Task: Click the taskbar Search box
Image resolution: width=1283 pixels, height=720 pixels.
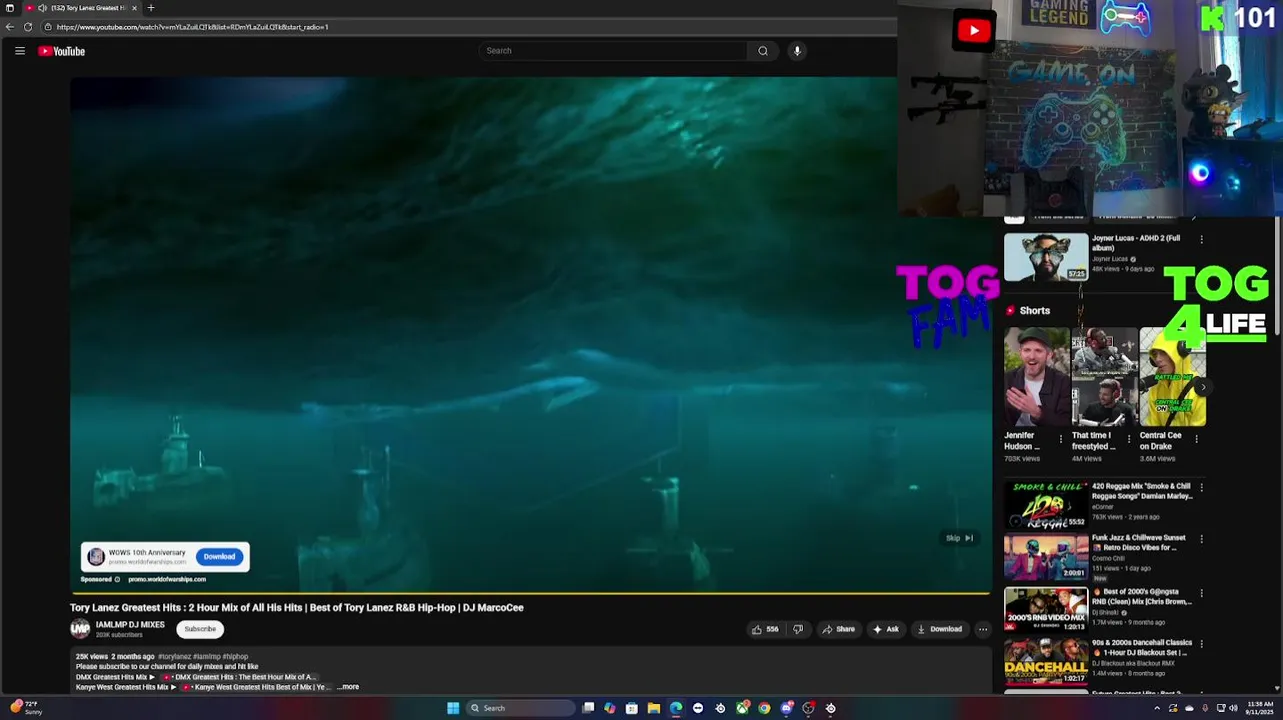Action: [521, 708]
